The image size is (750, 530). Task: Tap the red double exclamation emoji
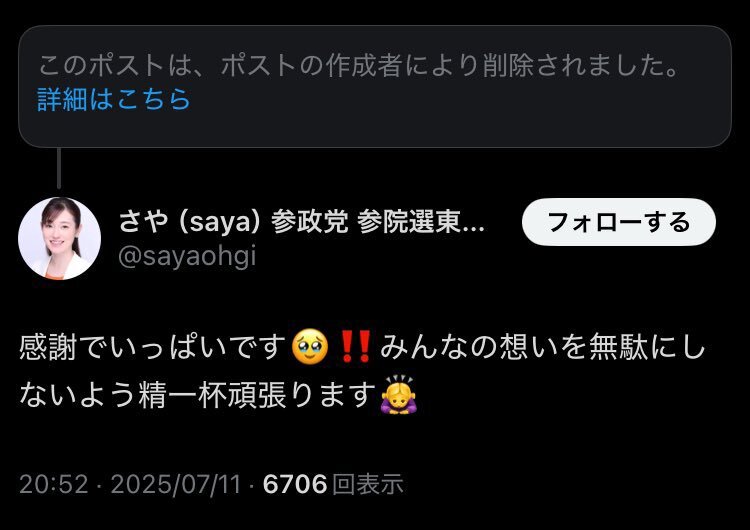pos(354,346)
